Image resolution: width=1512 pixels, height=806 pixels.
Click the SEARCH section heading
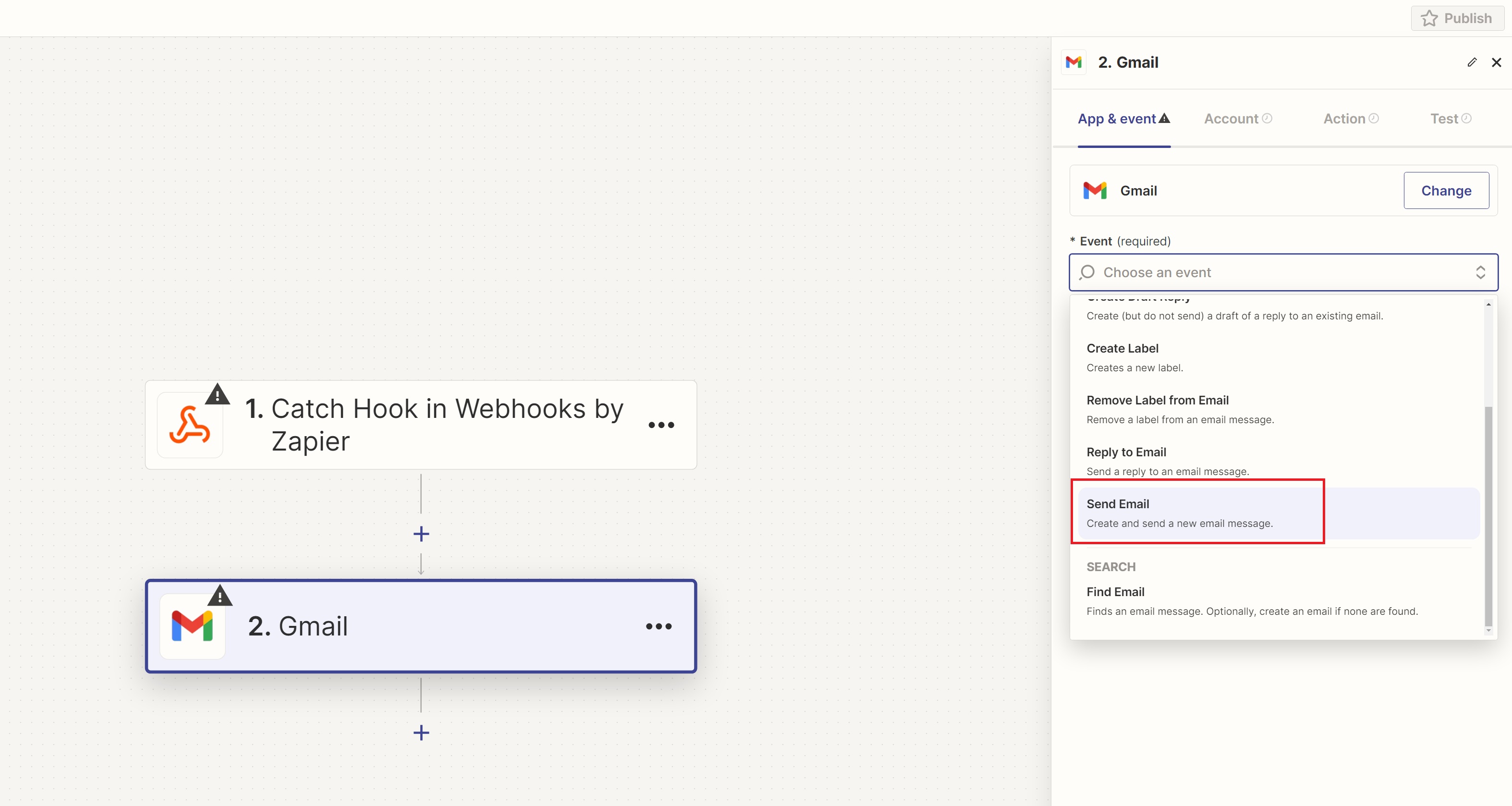click(1110, 566)
